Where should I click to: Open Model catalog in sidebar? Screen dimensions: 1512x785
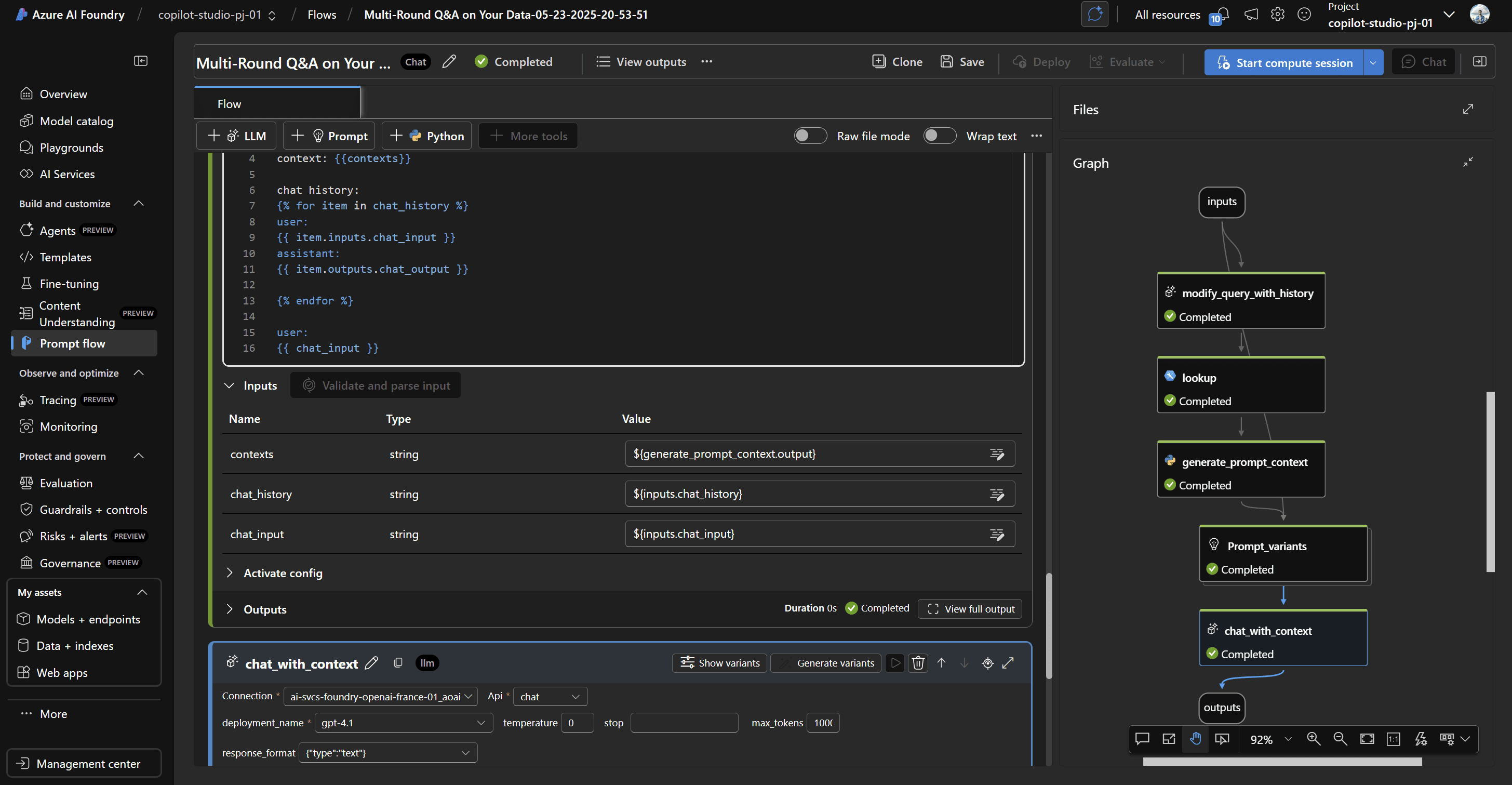point(76,121)
